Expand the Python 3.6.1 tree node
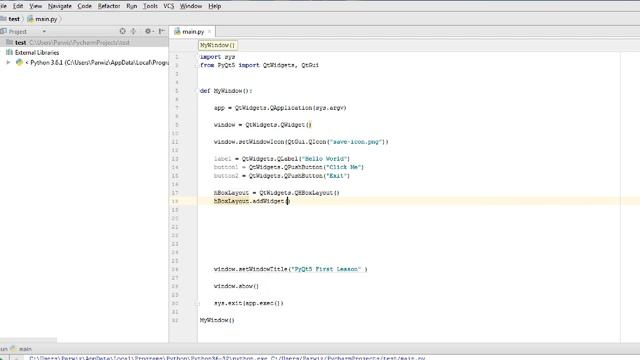This screenshot has height=360, width=640. point(8,62)
